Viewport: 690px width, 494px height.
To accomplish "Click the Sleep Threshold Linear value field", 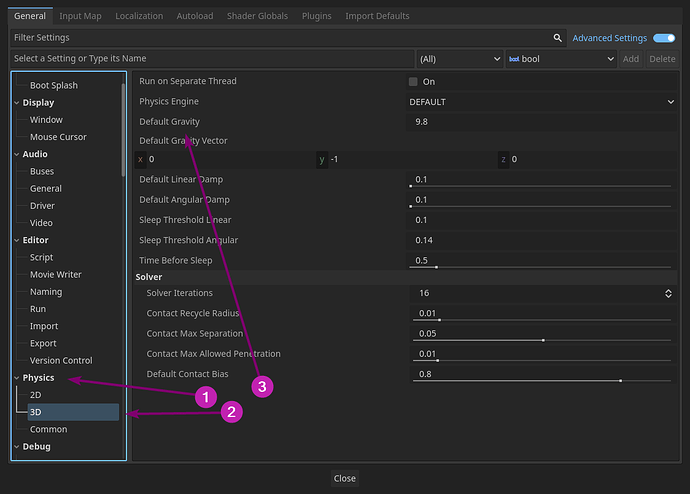I will (541, 220).
